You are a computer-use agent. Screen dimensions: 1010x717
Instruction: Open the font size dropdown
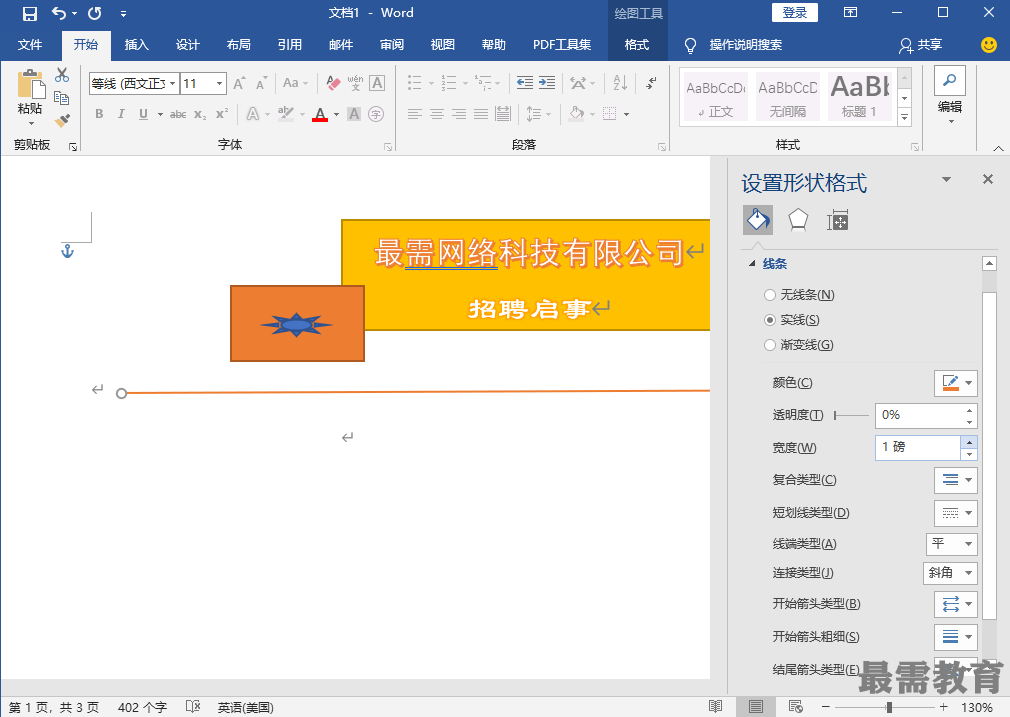[220, 84]
